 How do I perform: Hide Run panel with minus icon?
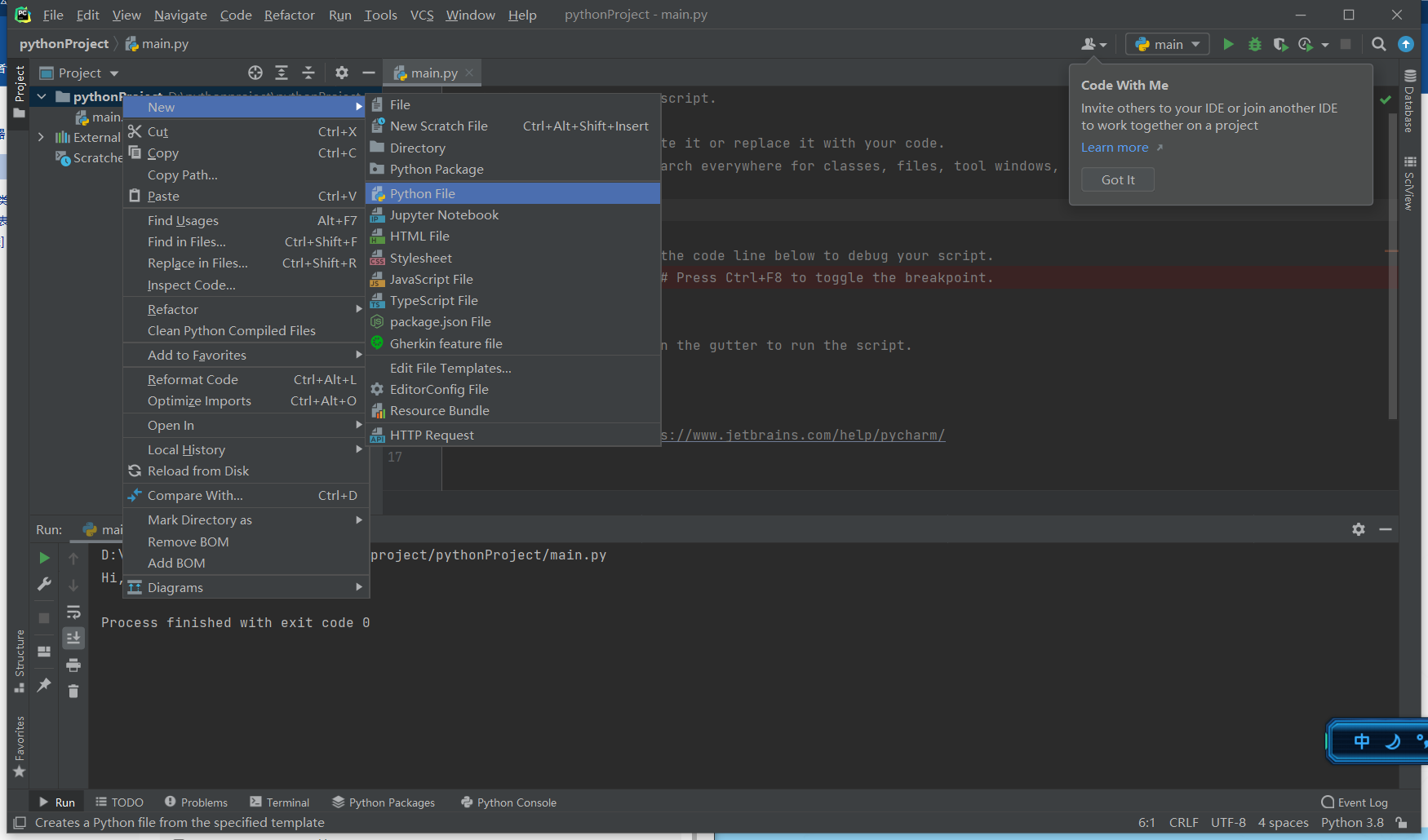pos(1386,529)
